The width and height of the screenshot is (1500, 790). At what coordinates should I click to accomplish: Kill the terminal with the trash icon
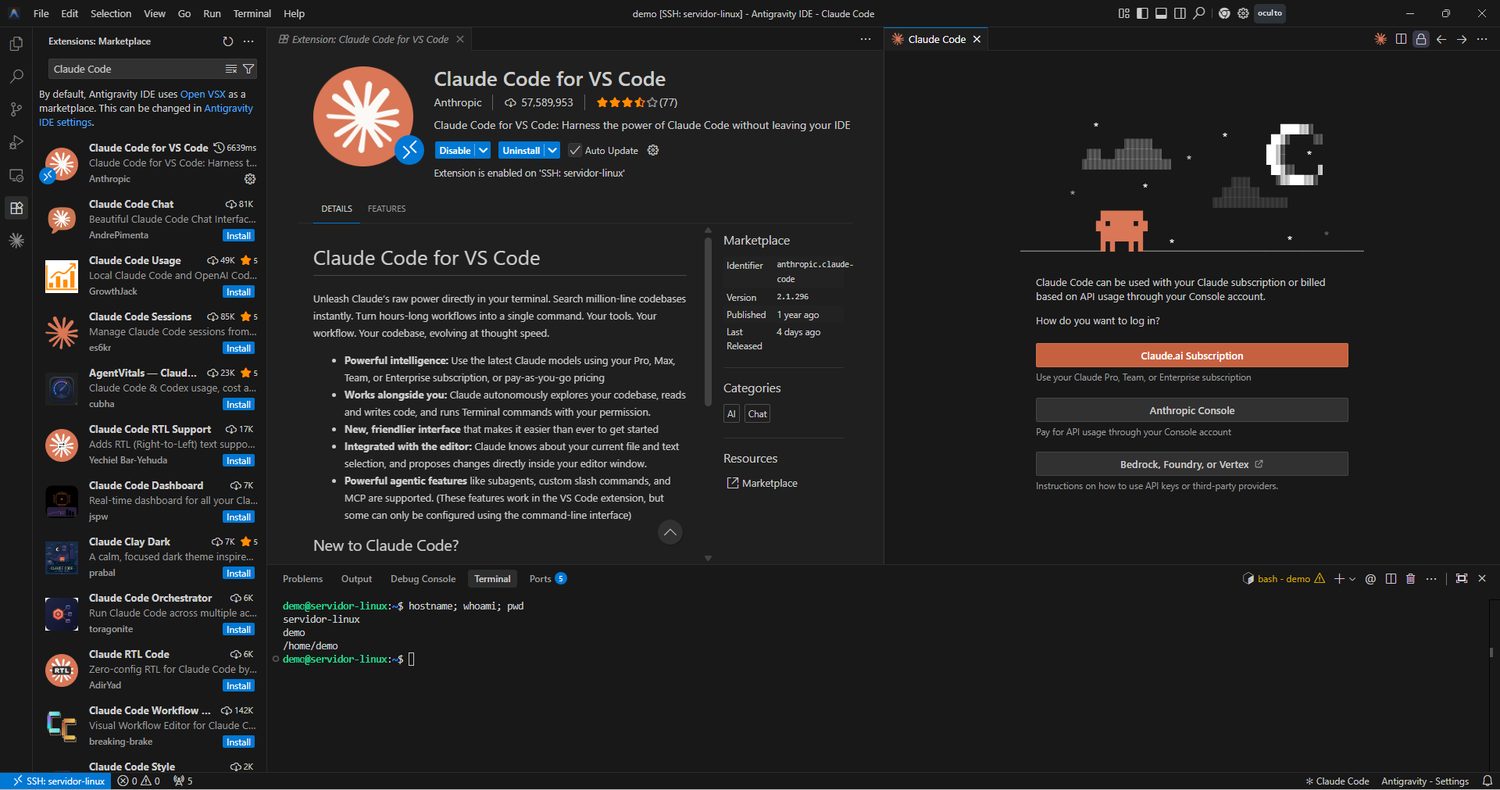(1410, 579)
